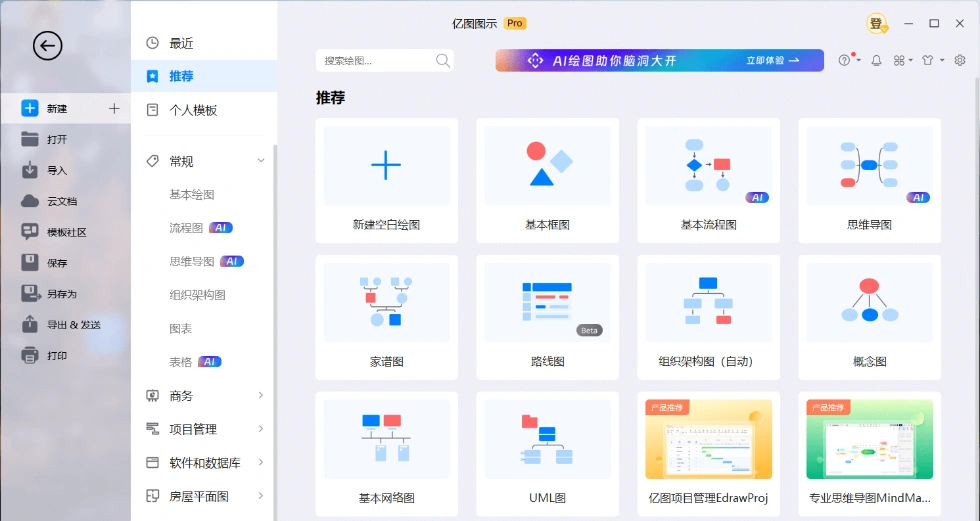This screenshot has height=521, width=980.
Task: Open the 基本流程图 template
Action: pos(709,181)
